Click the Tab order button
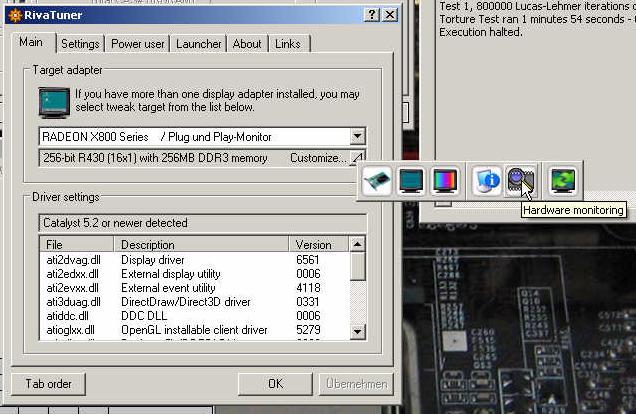Viewport: 636px width, 414px height. tap(48, 384)
